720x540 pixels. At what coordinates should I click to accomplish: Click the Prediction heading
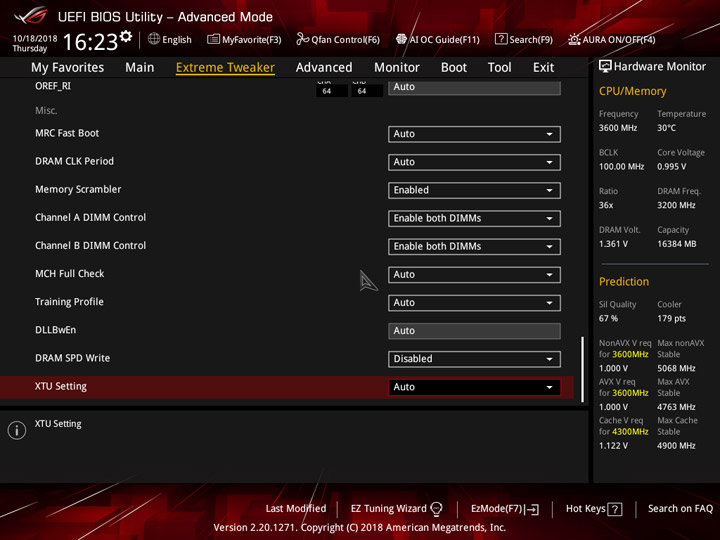click(x=624, y=281)
